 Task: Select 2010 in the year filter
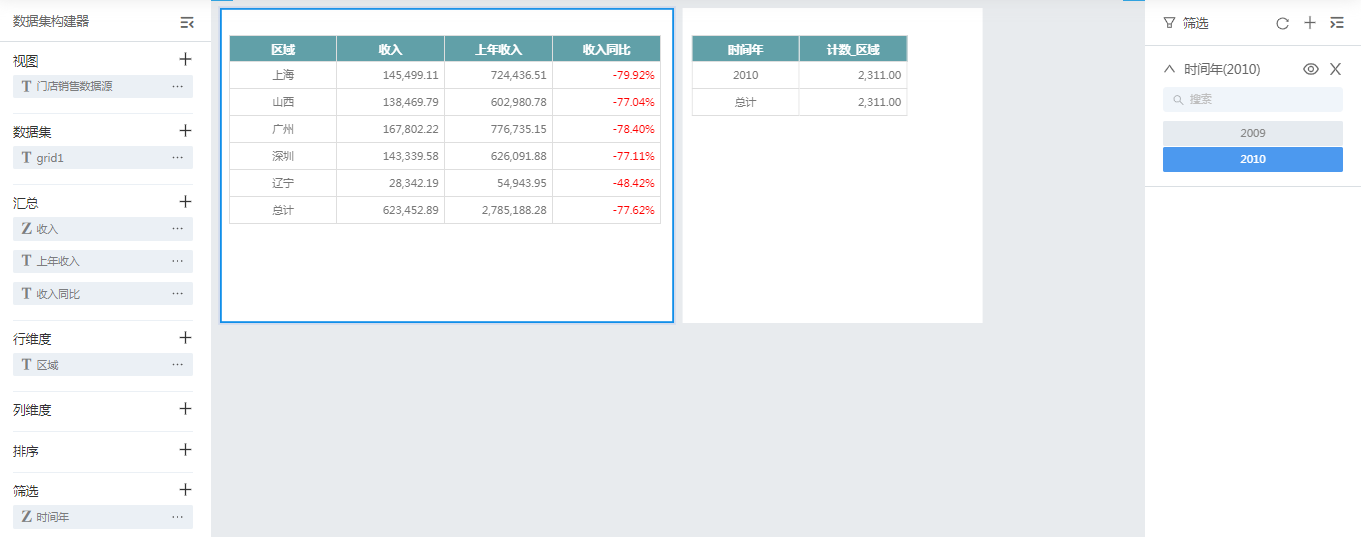(x=1253, y=159)
